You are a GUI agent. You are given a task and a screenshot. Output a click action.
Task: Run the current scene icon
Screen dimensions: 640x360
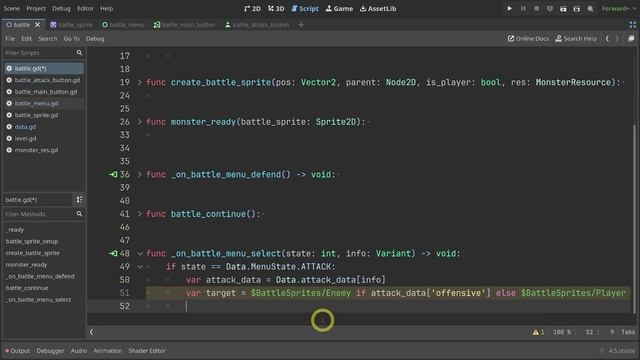coord(563,8)
